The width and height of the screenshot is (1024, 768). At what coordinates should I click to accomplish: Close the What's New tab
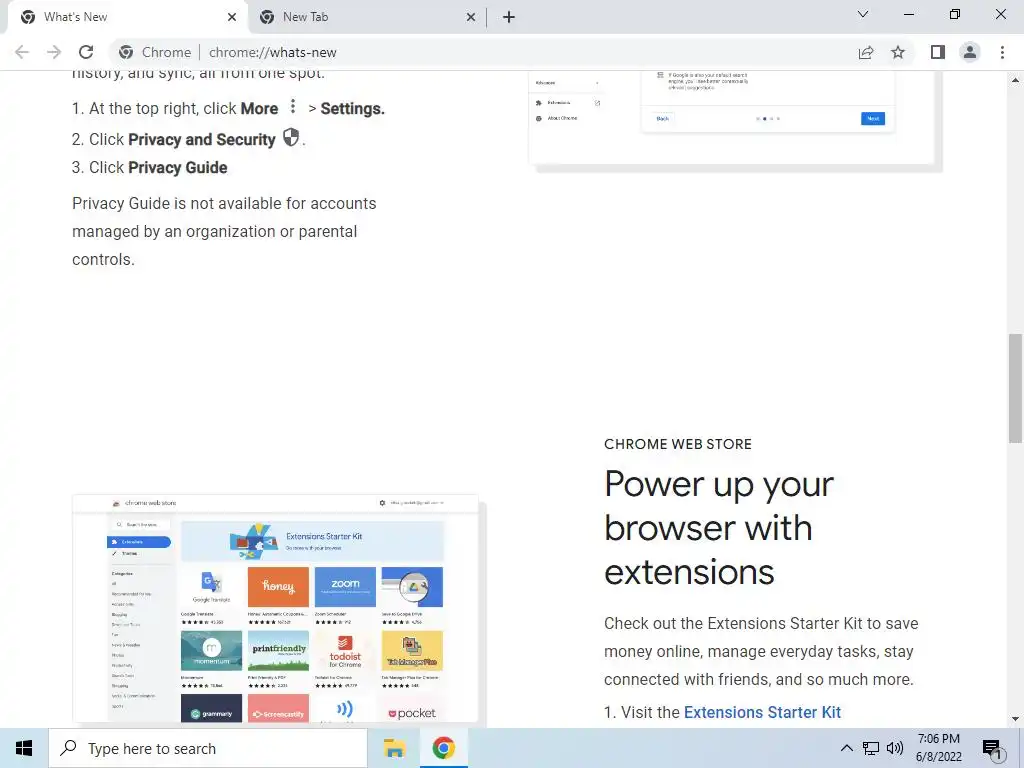tap(232, 17)
